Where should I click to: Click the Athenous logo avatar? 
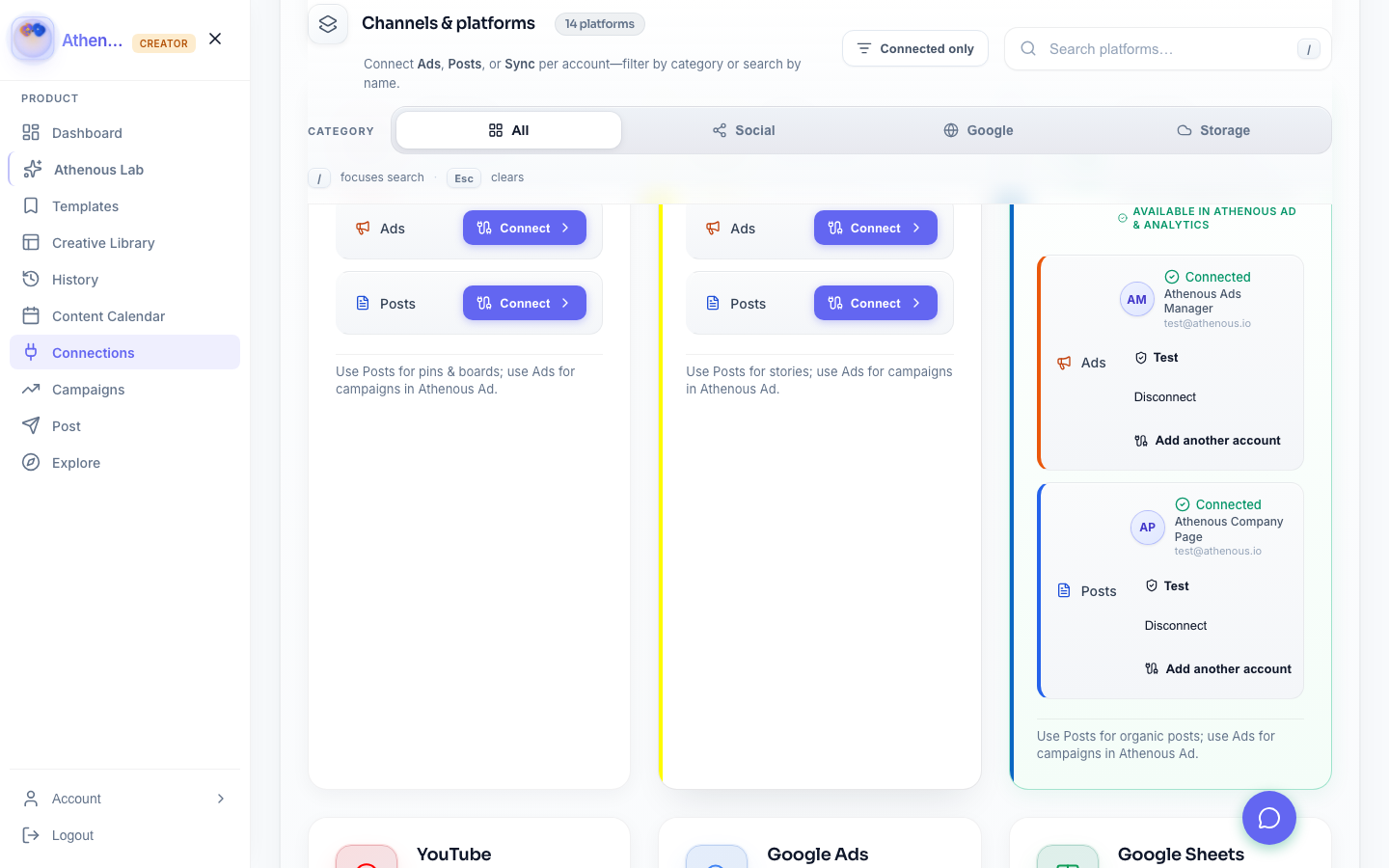click(33, 39)
